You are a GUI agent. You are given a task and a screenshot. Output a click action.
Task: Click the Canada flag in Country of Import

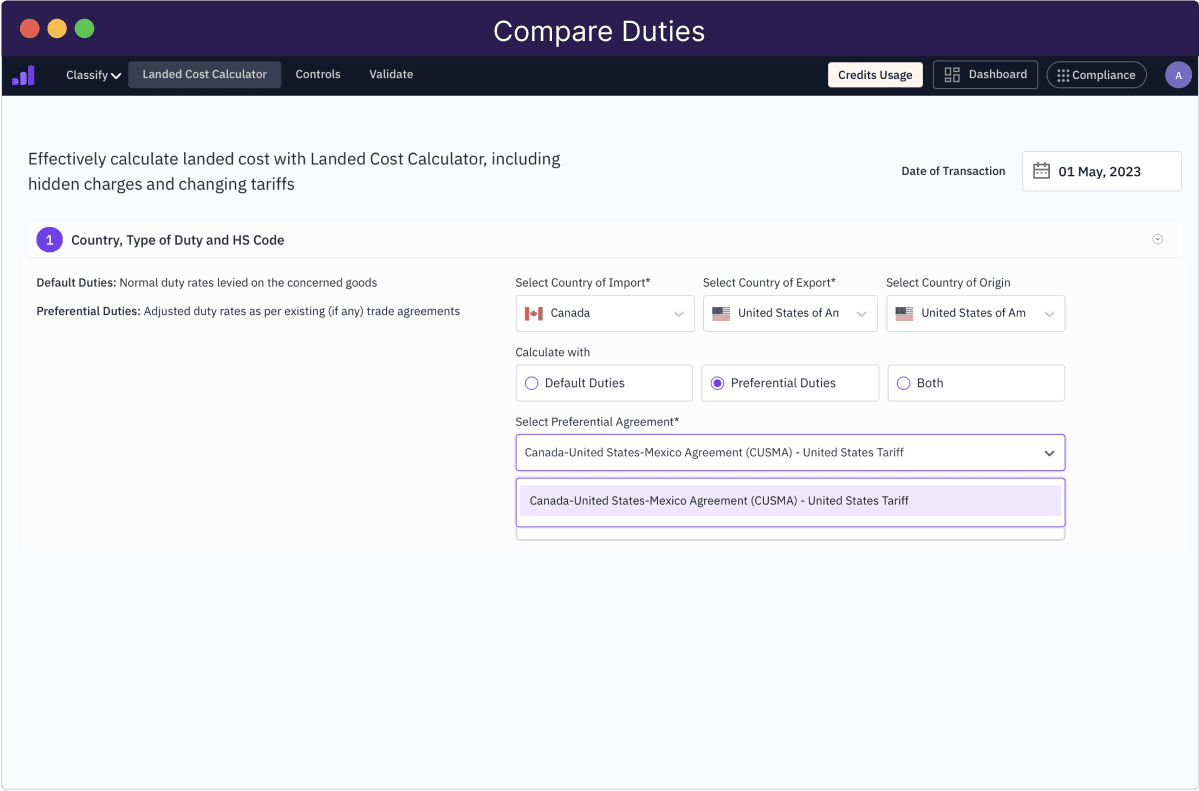click(532, 313)
